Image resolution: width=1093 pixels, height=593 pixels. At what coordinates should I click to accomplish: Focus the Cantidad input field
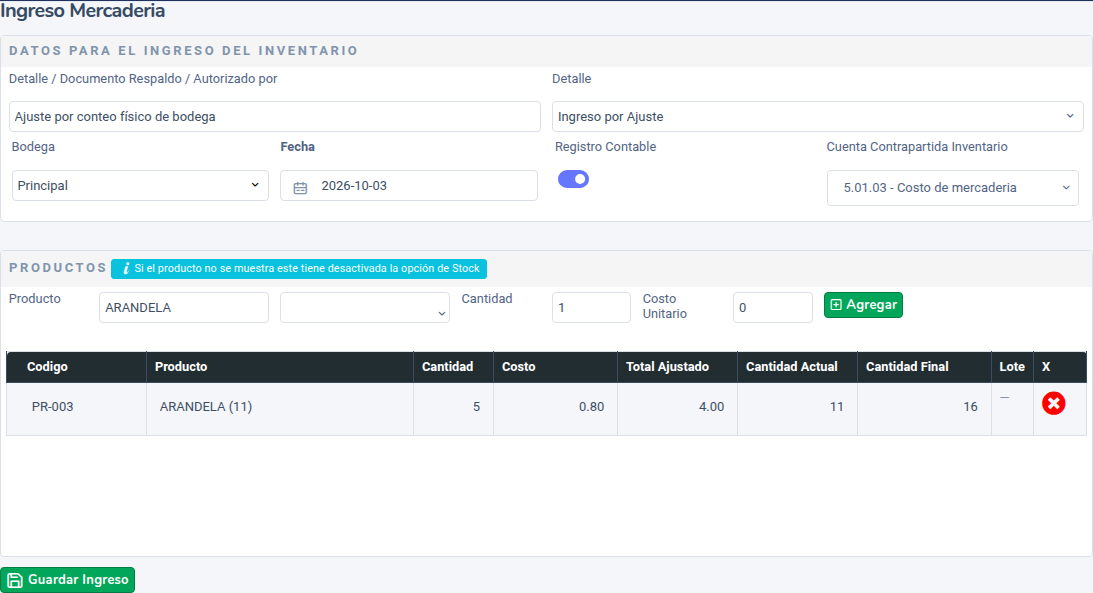[x=591, y=307]
